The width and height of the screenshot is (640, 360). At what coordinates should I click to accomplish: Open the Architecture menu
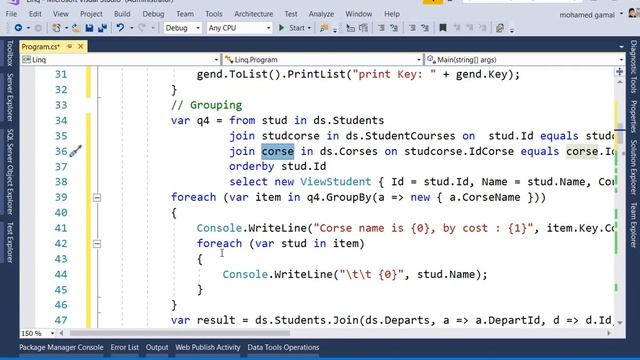253,14
